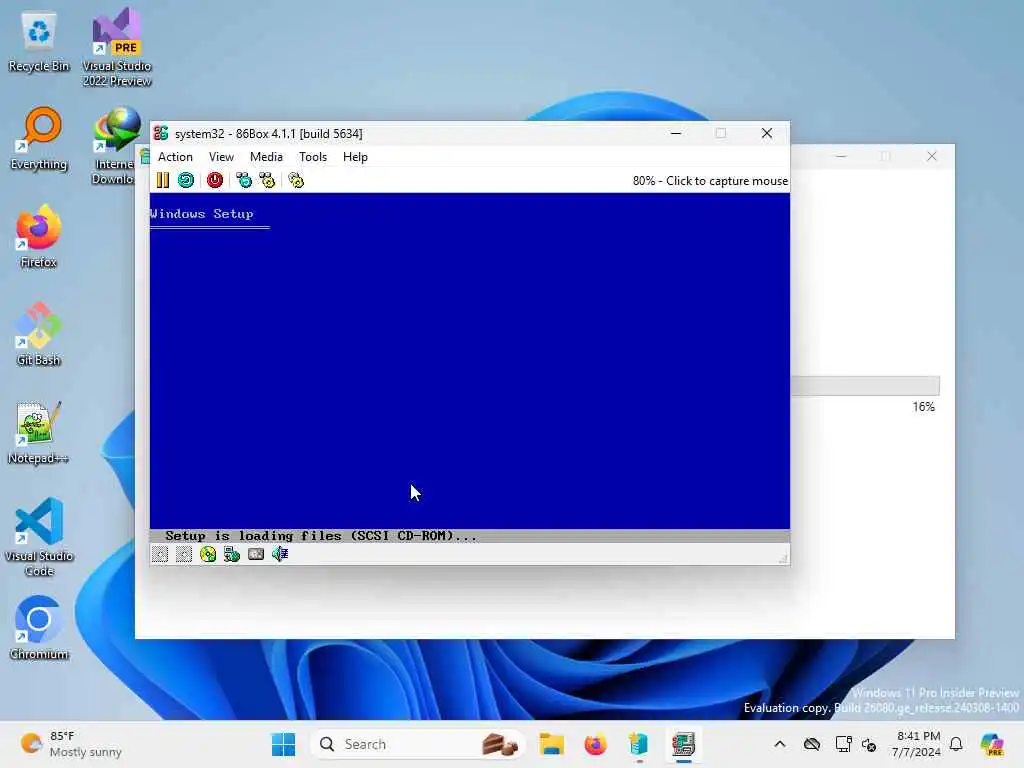The image size is (1024, 768).
Task: Select the Git Bash desktop shortcut
Action: tap(39, 334)
